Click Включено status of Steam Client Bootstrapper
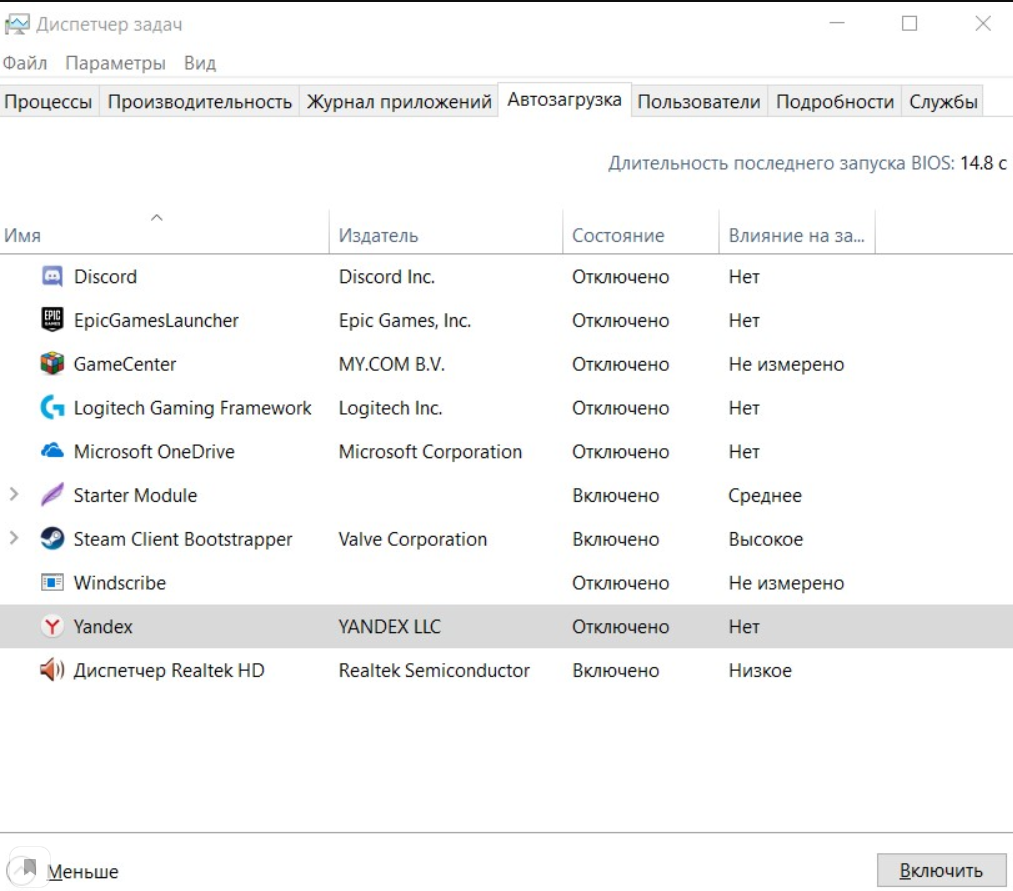Image resolution: width=1013 pixels, height=891 pixels. 615,540
